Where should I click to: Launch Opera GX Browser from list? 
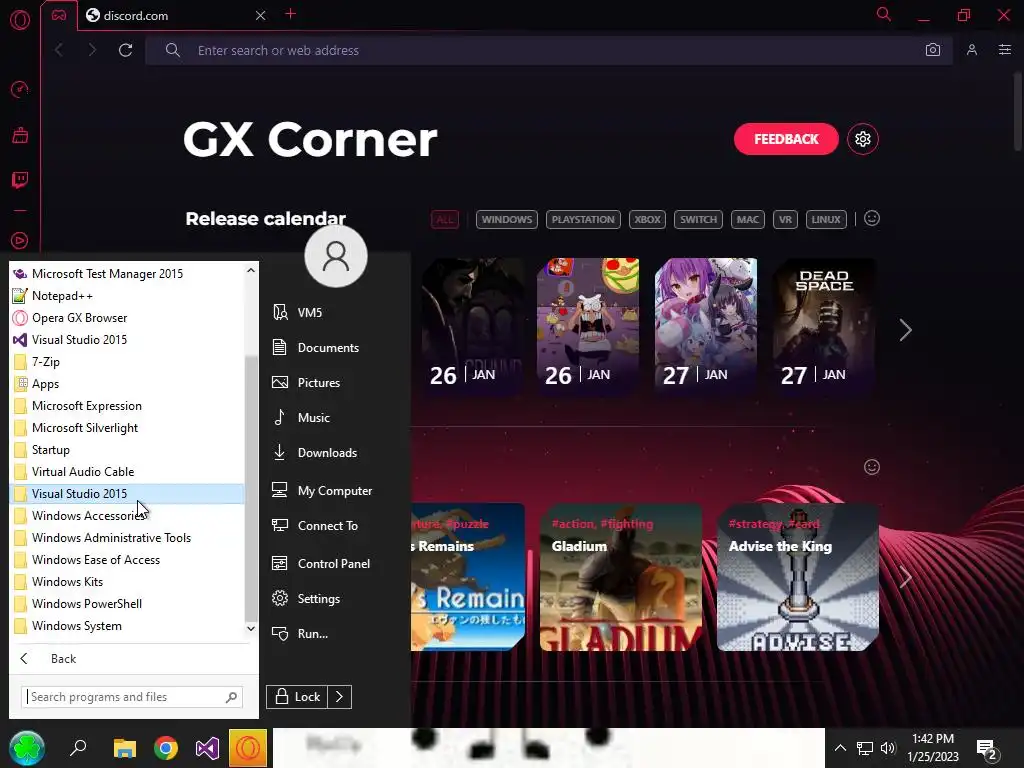coord(127,318)
